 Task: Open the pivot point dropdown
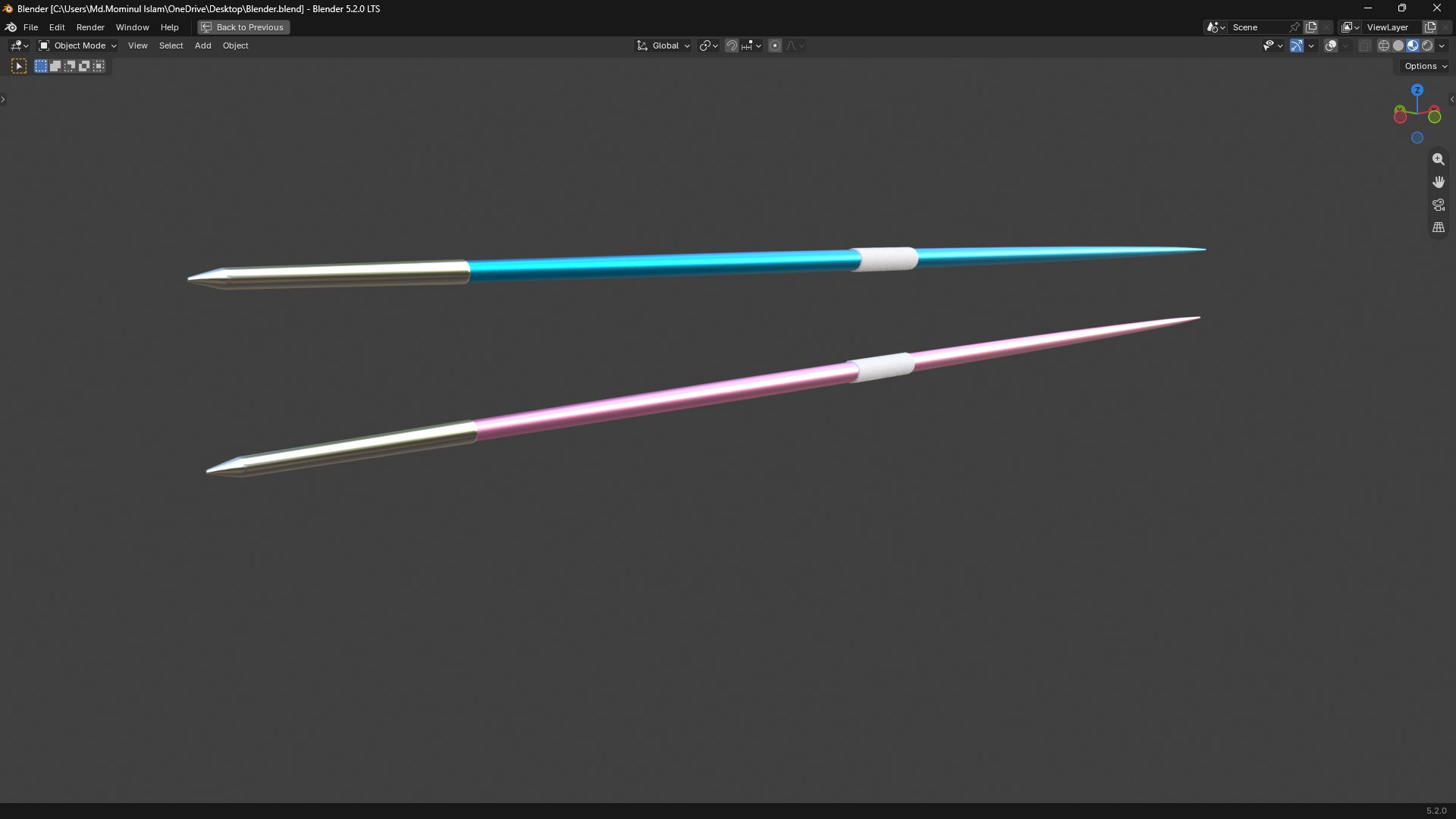pyautogui.click(x=708, y=46)
